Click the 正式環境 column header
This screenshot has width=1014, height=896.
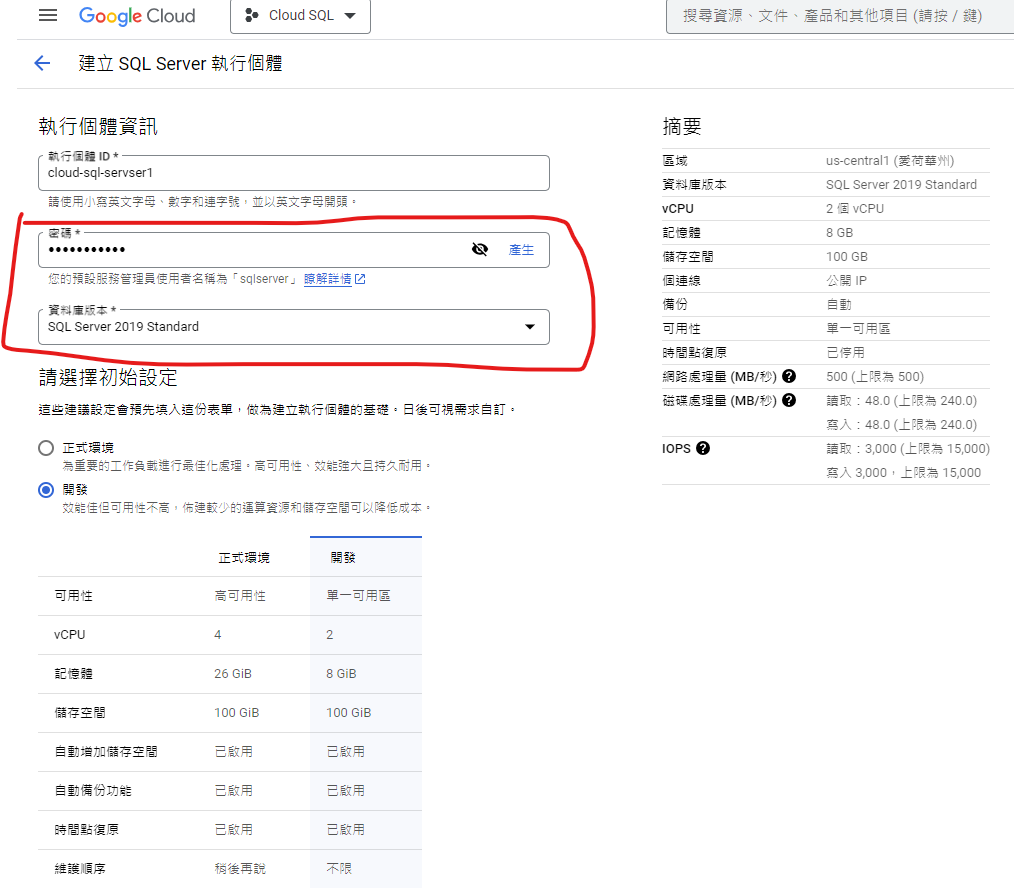(243, 558)
